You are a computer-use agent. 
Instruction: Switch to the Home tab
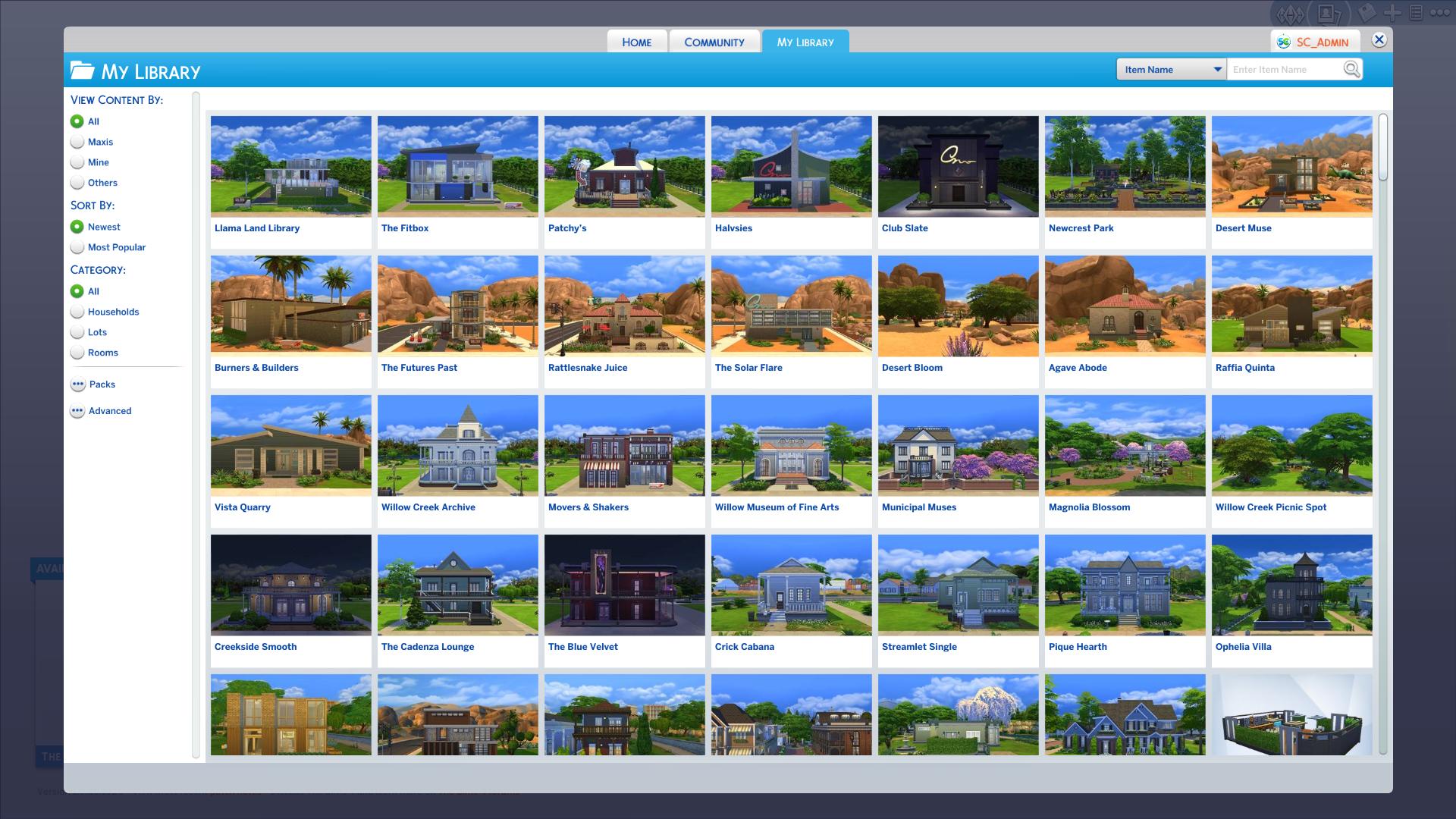[x=637, y=42]
